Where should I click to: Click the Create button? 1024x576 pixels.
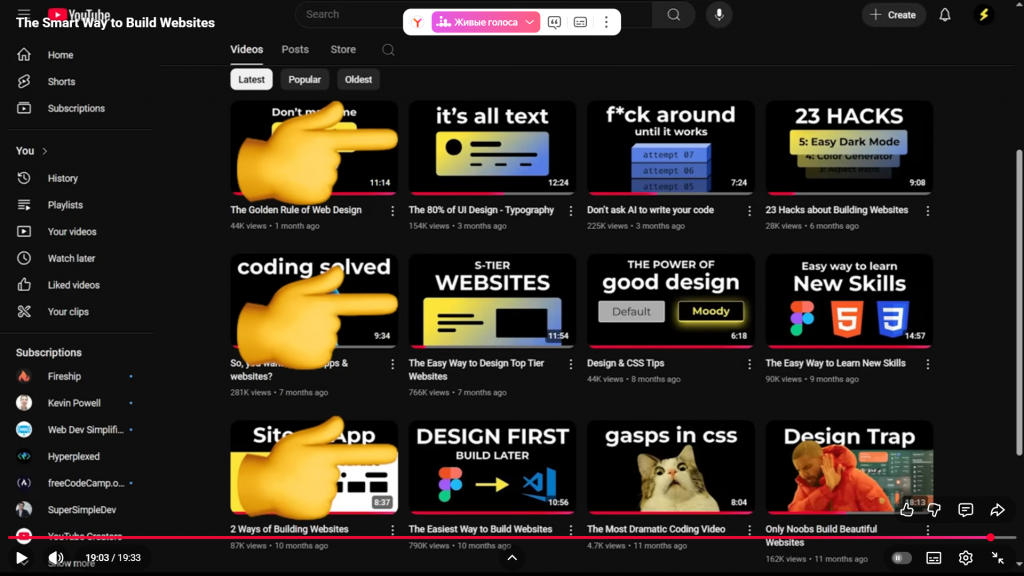(x=893, y=15)
